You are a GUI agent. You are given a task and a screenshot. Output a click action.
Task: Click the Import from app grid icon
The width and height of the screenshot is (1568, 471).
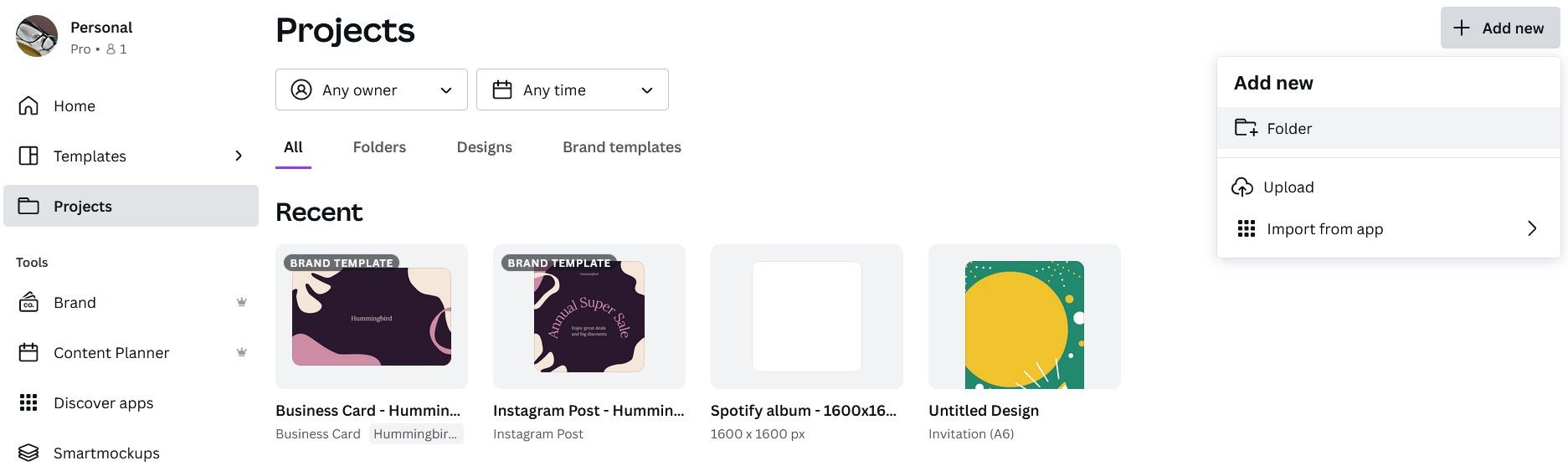(1246, 228)
